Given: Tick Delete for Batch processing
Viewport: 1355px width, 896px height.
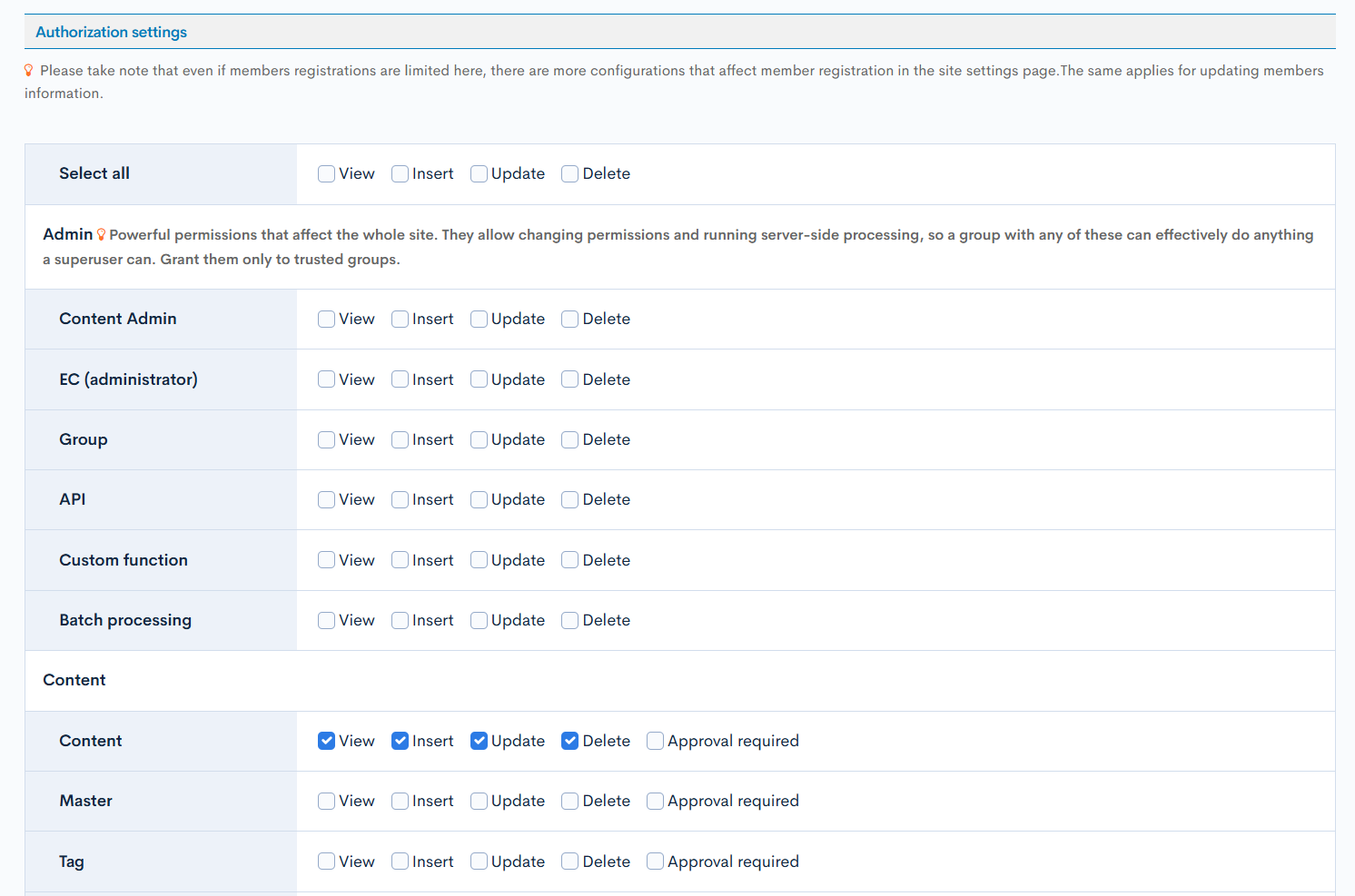Looking at the screenshot, I should click(x=569, y=620).
